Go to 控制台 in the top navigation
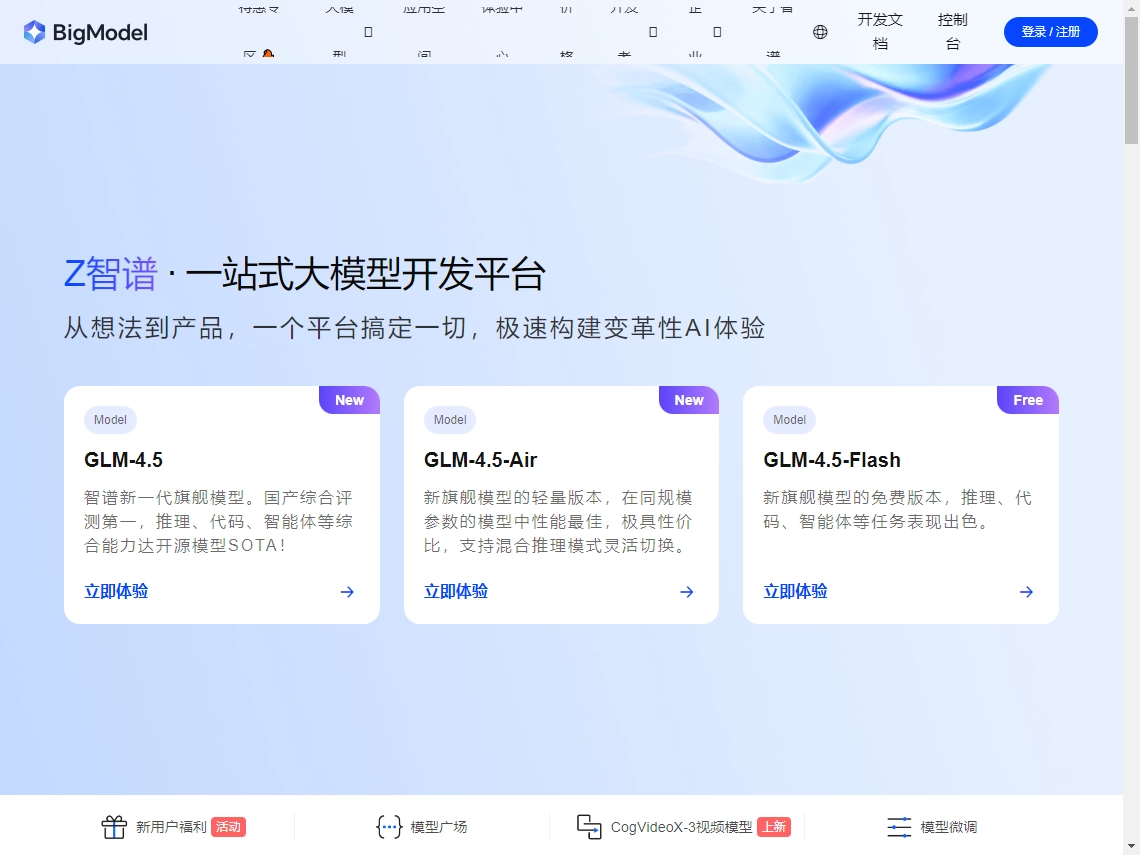 pyautogui.click(x=952, y=32)
